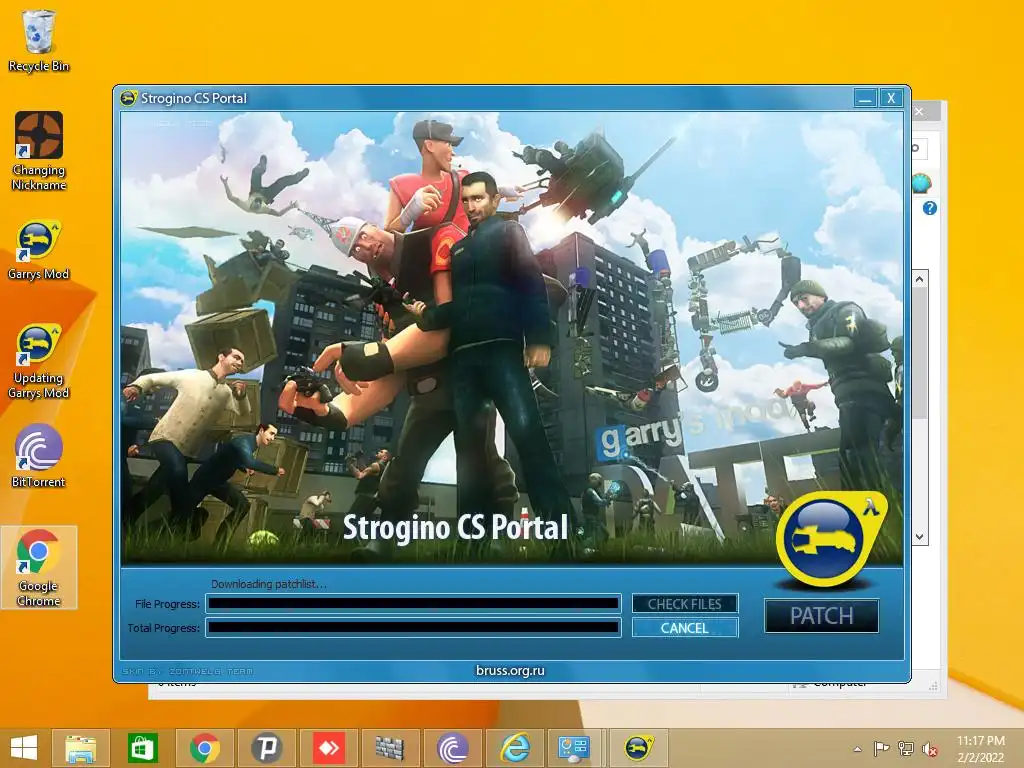
Task: Click the help icon in background window
Action: click(x=929, y=208)
